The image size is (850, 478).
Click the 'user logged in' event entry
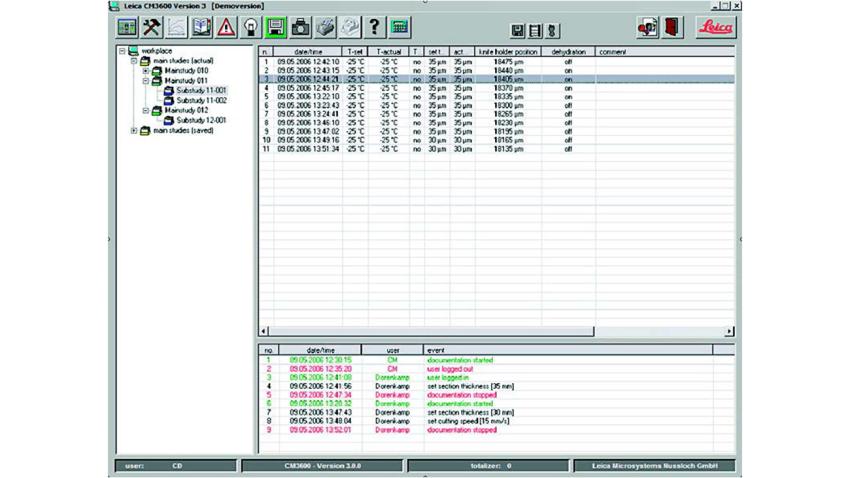[x=448, y=378]
